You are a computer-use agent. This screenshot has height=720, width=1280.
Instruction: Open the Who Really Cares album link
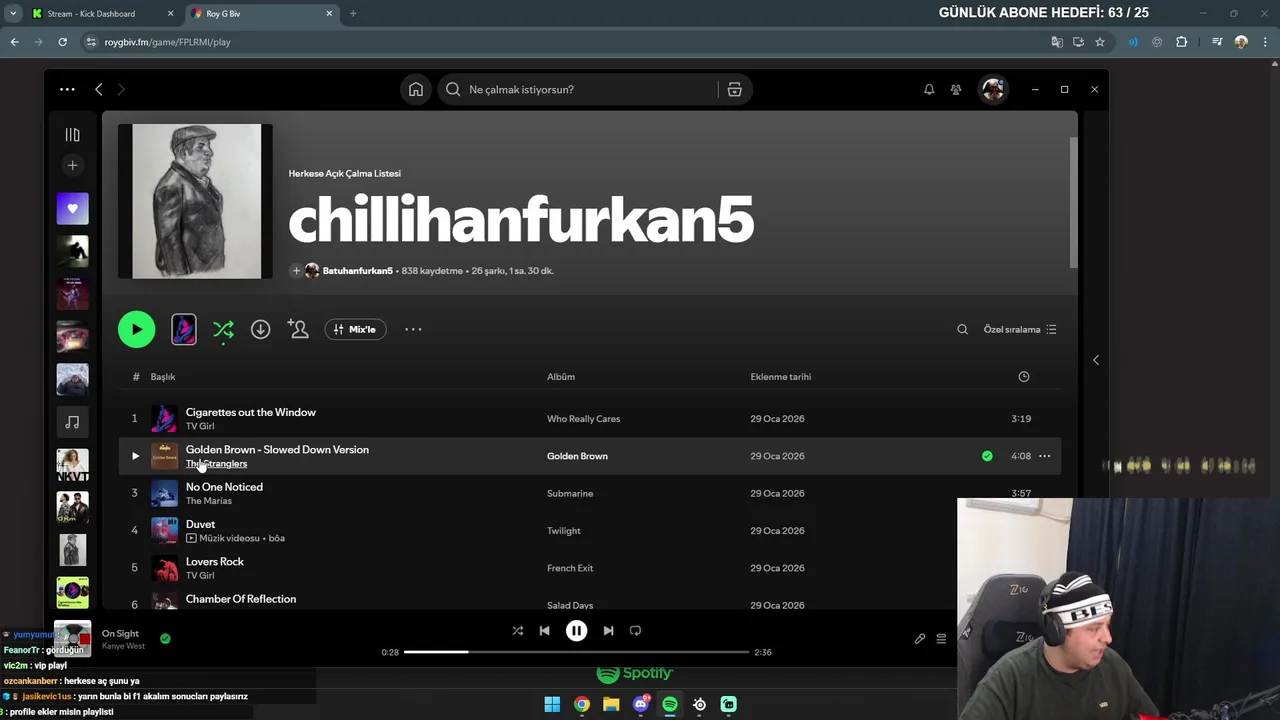click(x=583, y=419)
